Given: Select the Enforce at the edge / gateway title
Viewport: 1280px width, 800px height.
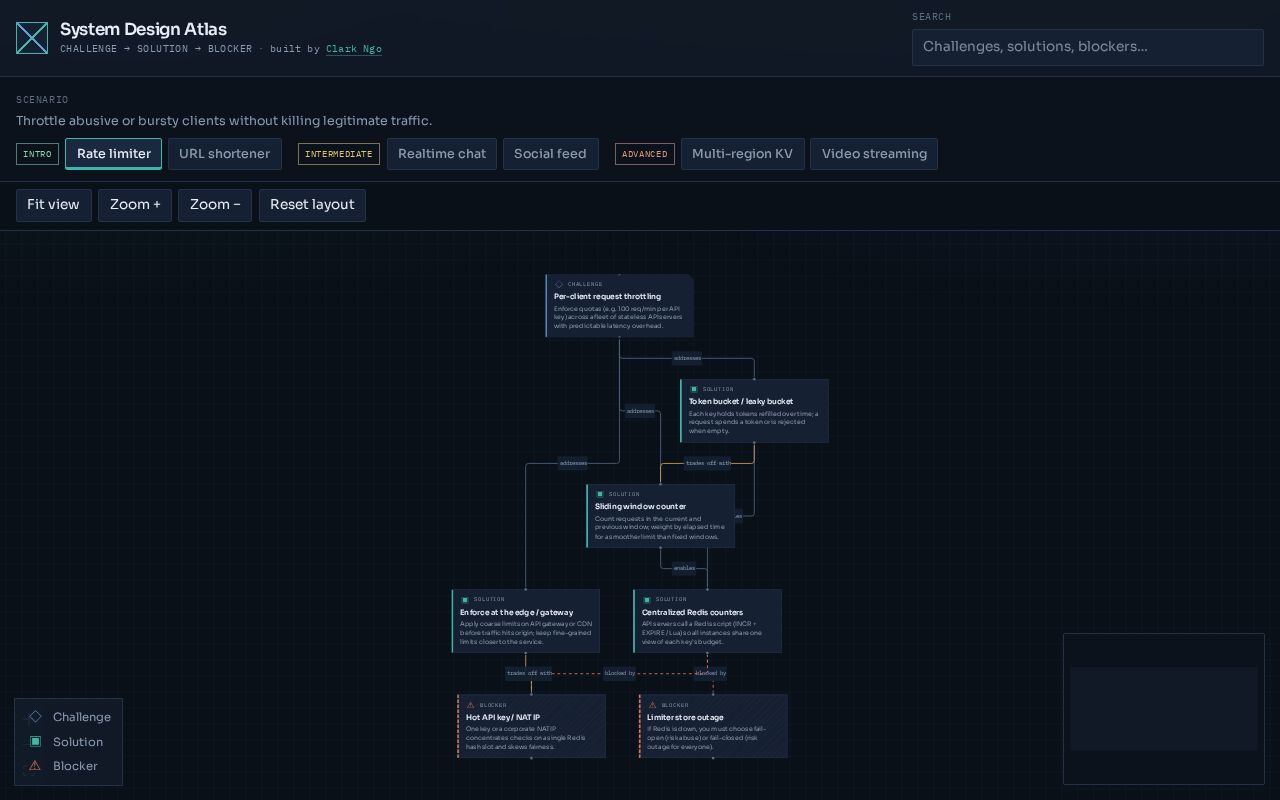Looking at the screenshot, I should [517, 613].
